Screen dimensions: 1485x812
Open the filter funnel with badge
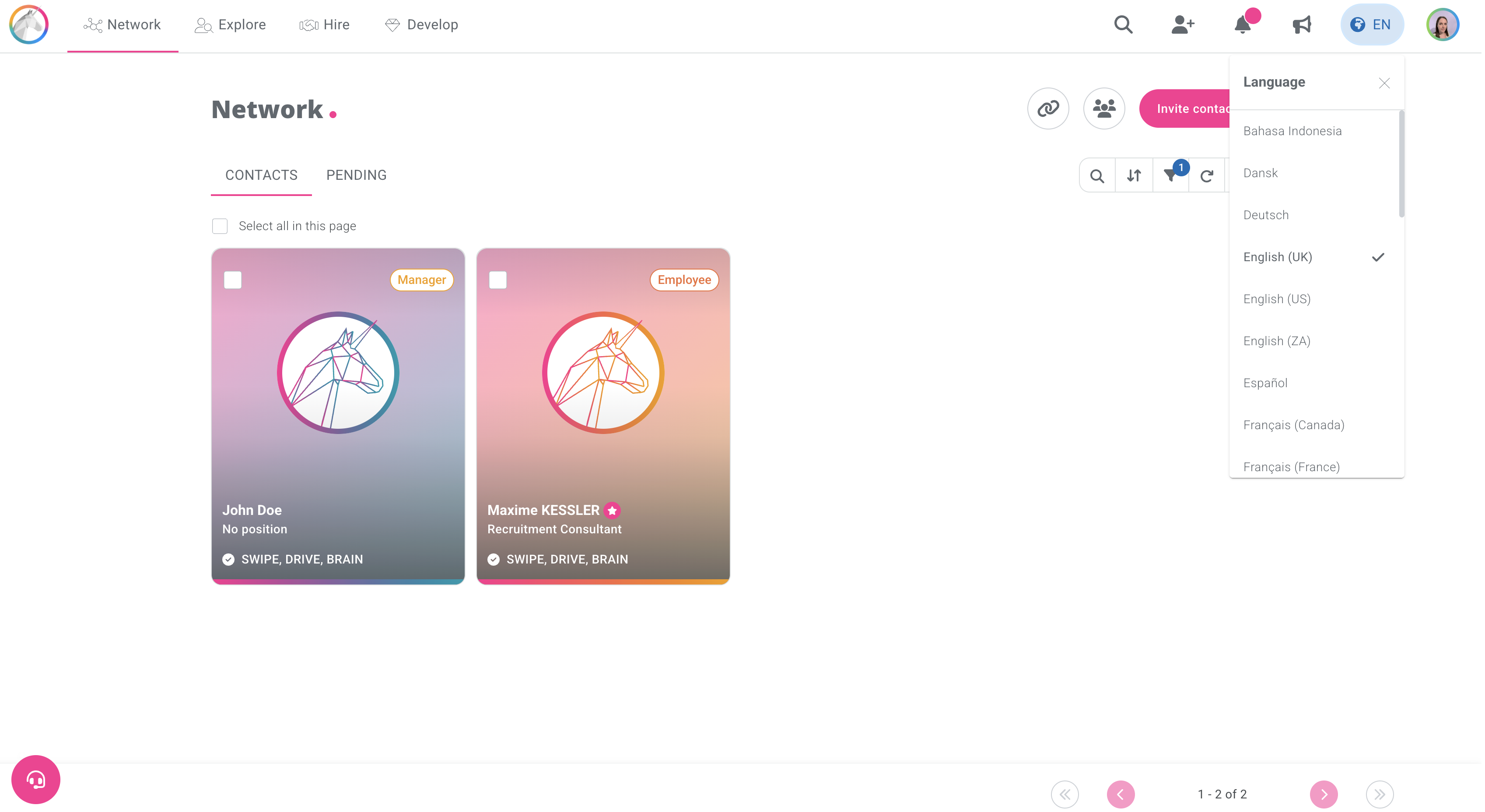(x=1170, y=176)
